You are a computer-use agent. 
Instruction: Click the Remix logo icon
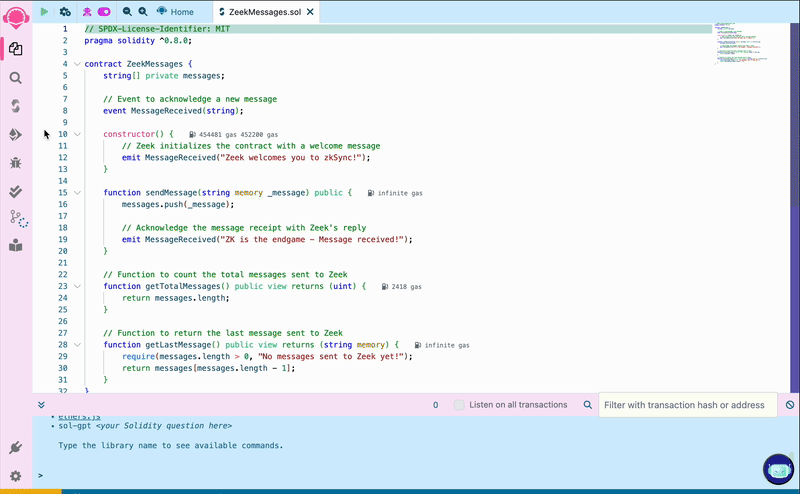tap(16, 17)
